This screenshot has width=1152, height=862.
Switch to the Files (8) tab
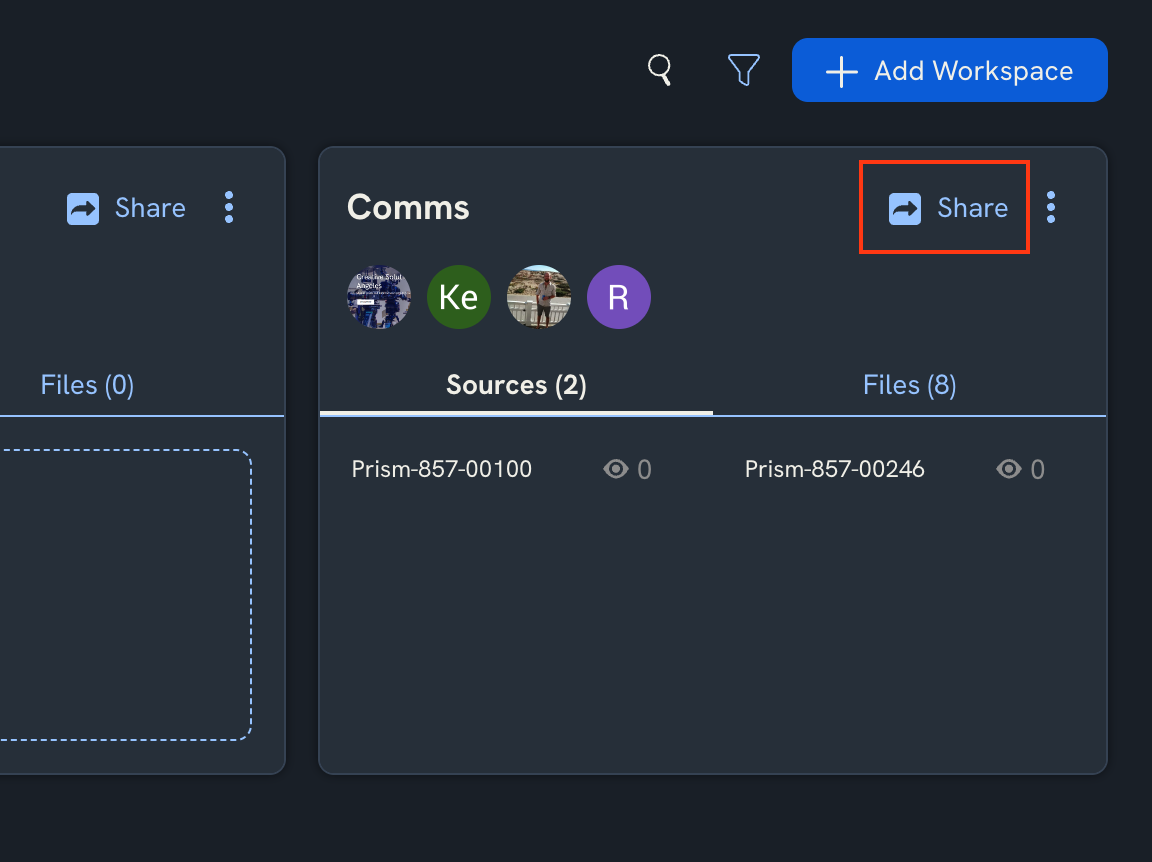click(x=908, y=385)
